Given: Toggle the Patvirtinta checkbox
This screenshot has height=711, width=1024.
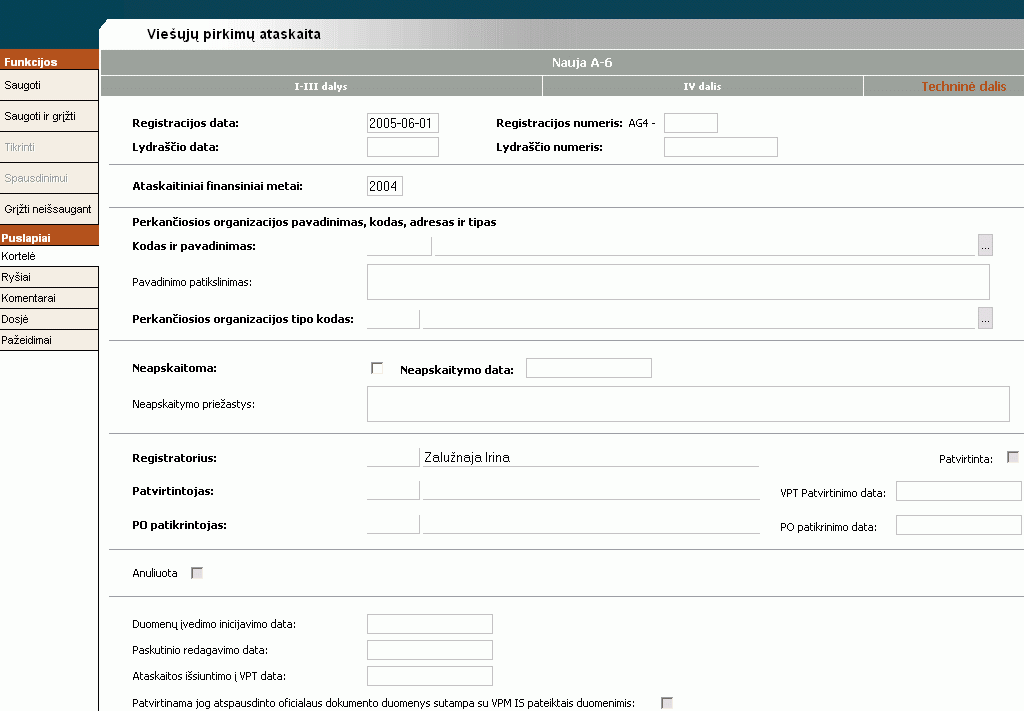Looking at the screenshot, I should [1013, 457].
